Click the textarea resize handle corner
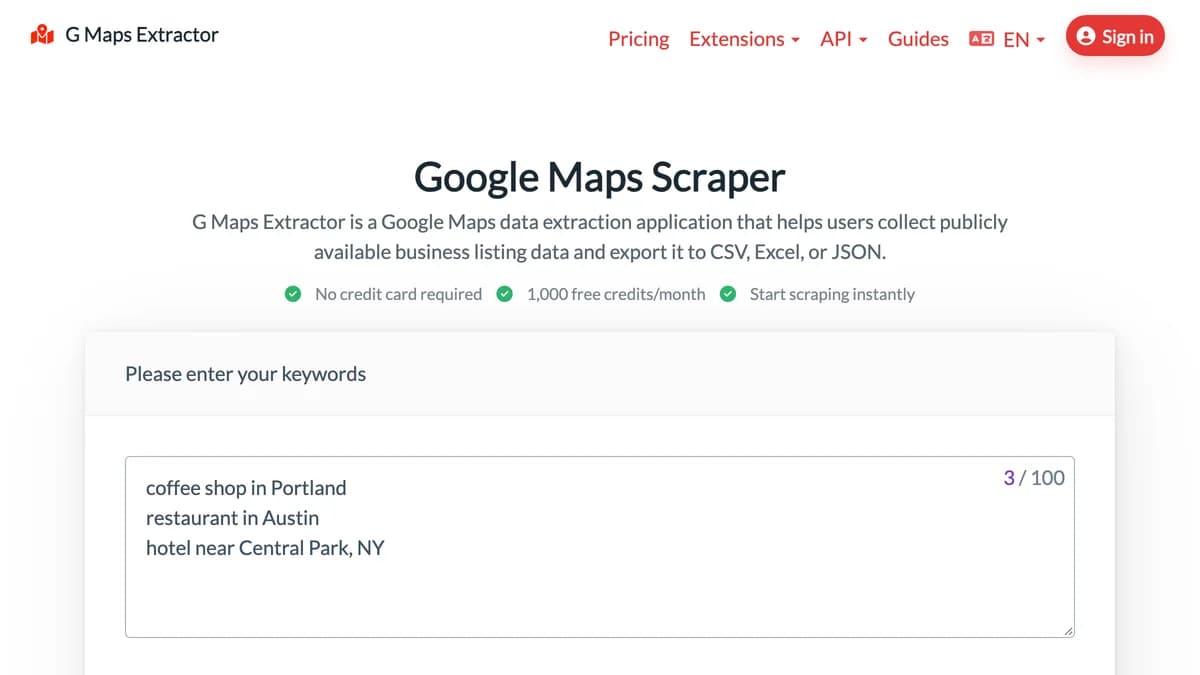This screenshot has width=1200, height=675. (x=1067, y=630)
